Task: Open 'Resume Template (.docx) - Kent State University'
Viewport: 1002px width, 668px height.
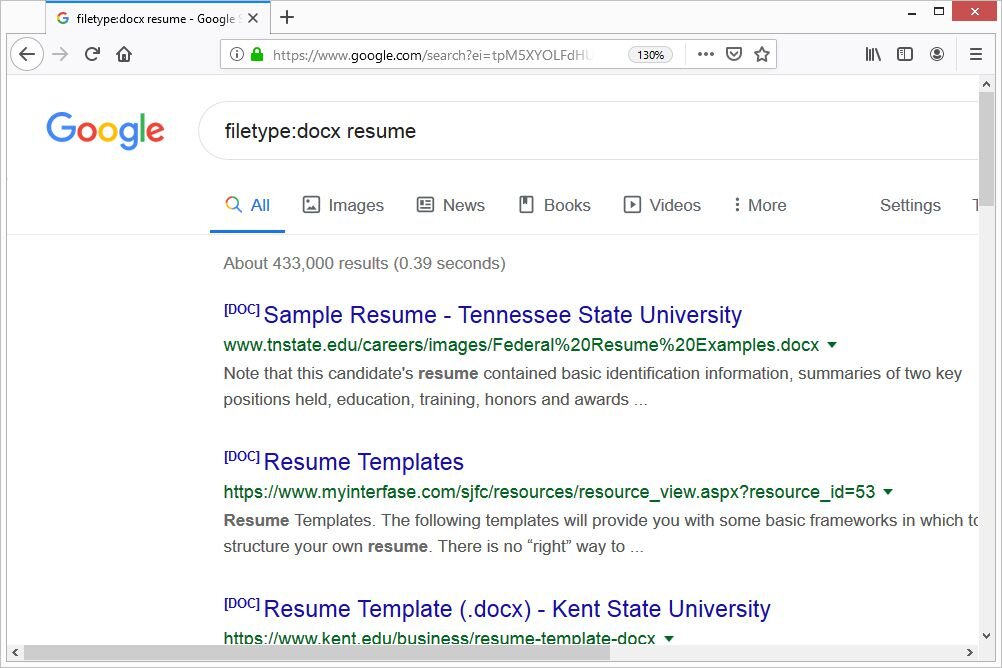Action: 517,609
